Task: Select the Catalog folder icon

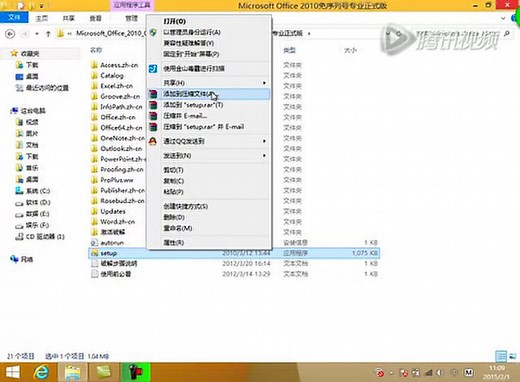Action: 94,75
